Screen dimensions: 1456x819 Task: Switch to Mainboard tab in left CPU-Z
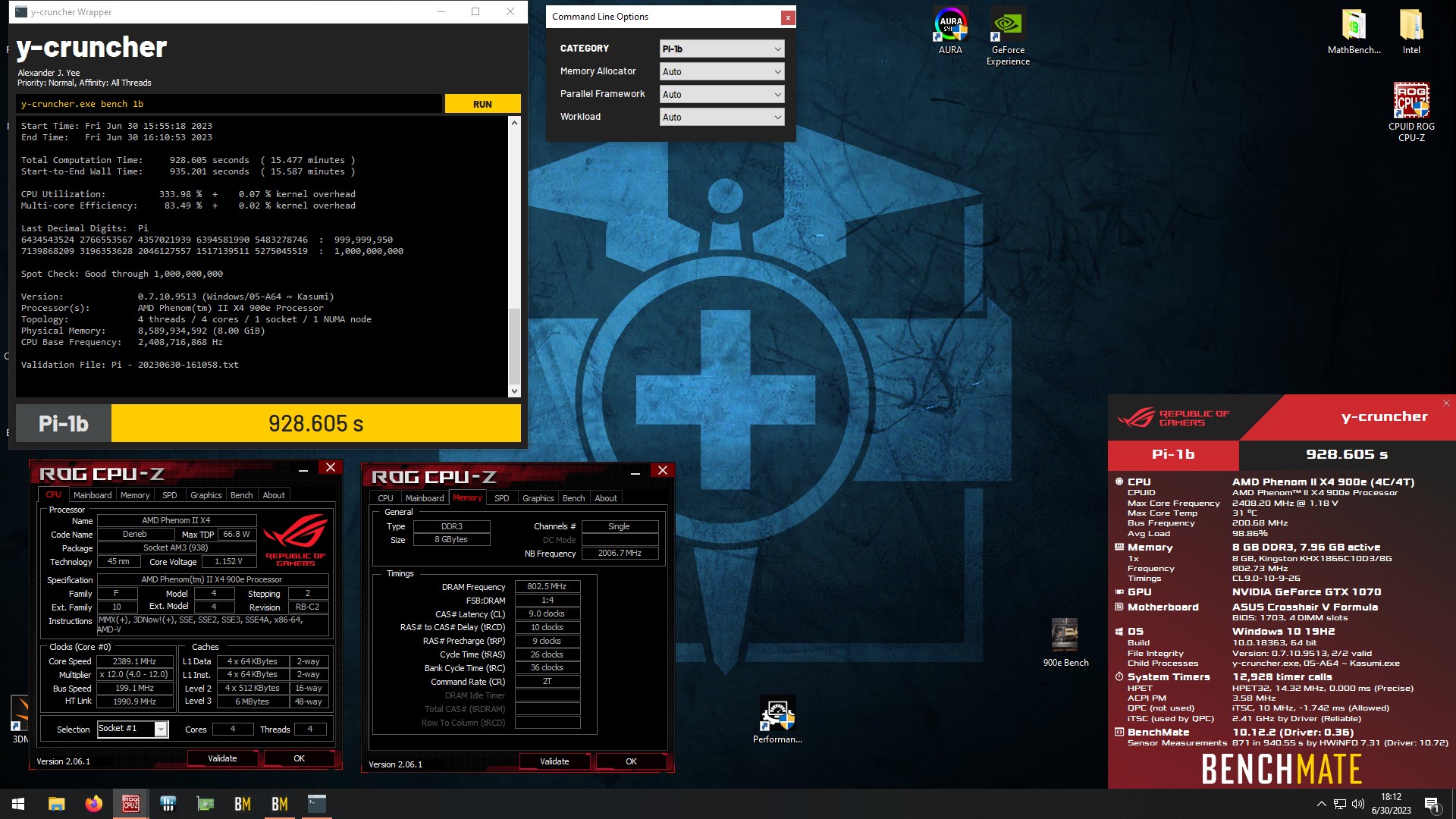click(93, 495)
